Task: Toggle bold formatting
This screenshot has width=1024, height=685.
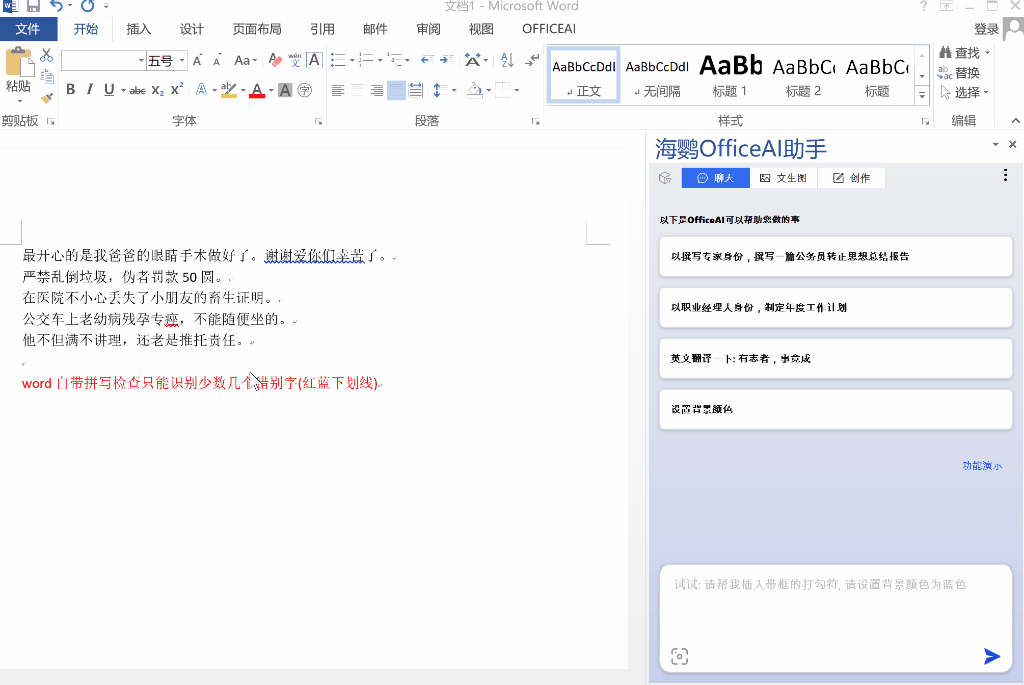Action: (70, 89)
